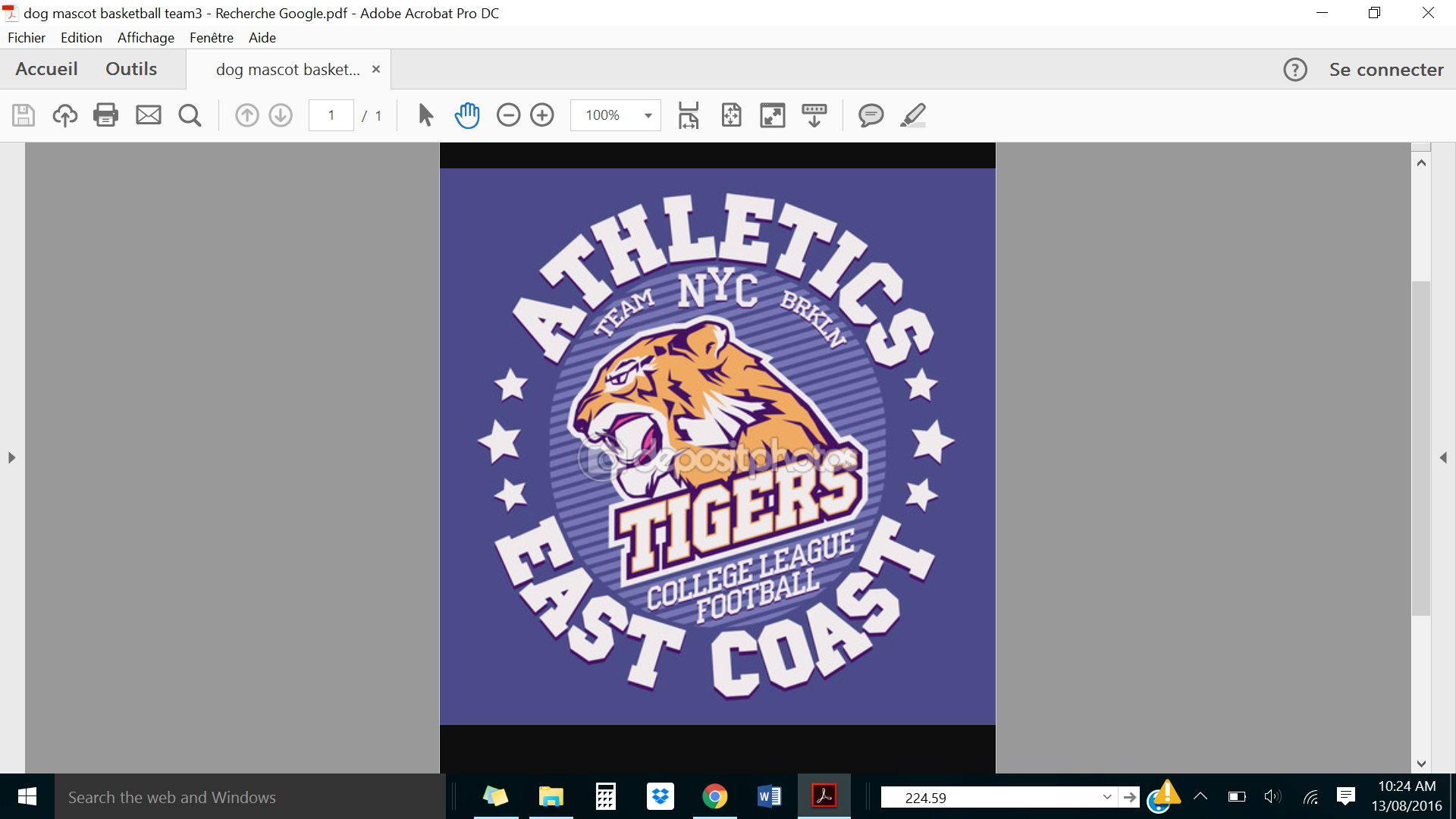Screen dimensions: 1456x819
Task: Zoom out with the minus icon
Action: point(508,115)
